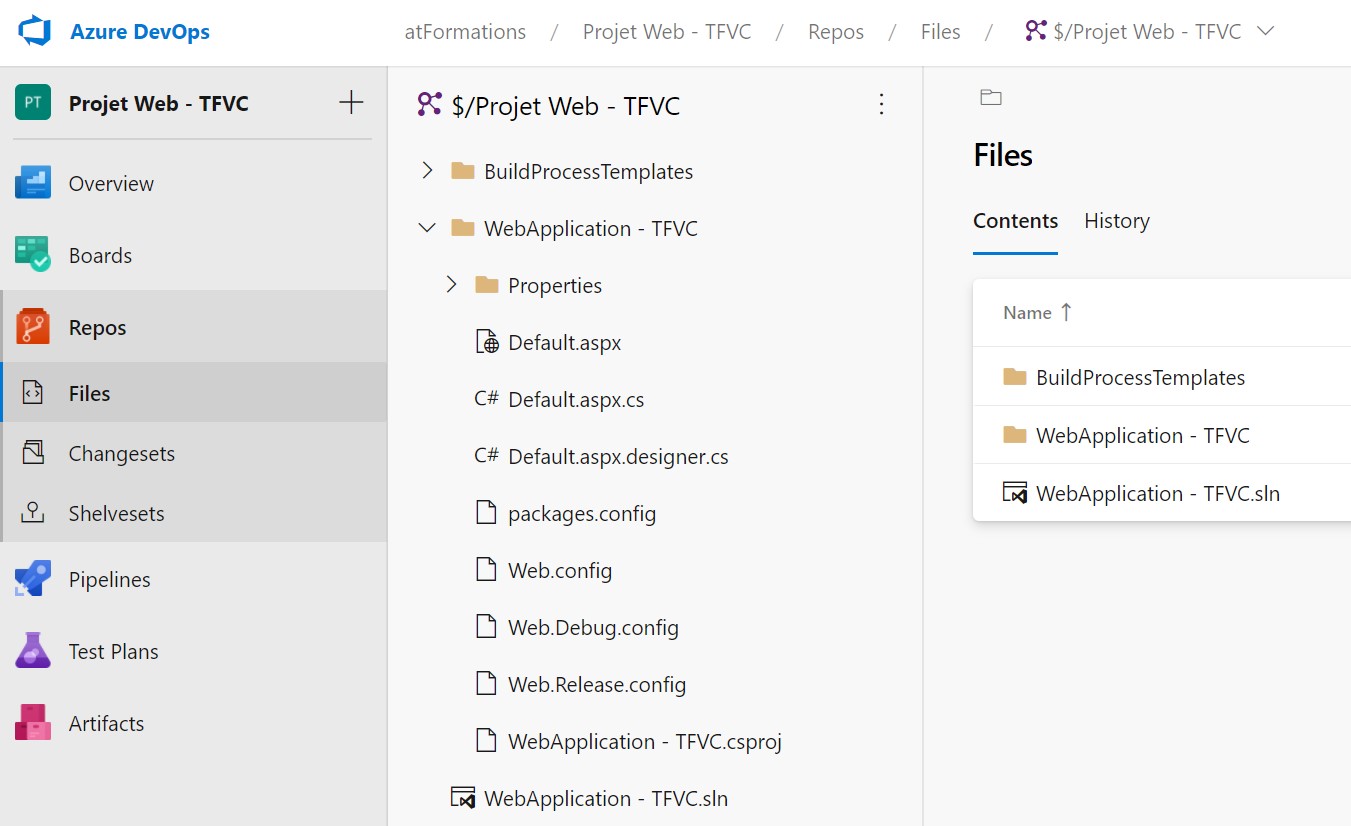The width and height of the screenshot is (1351, 826).
Task: Open WebApplication - TFVC.sln in contents list
Action: (1158, 494)
